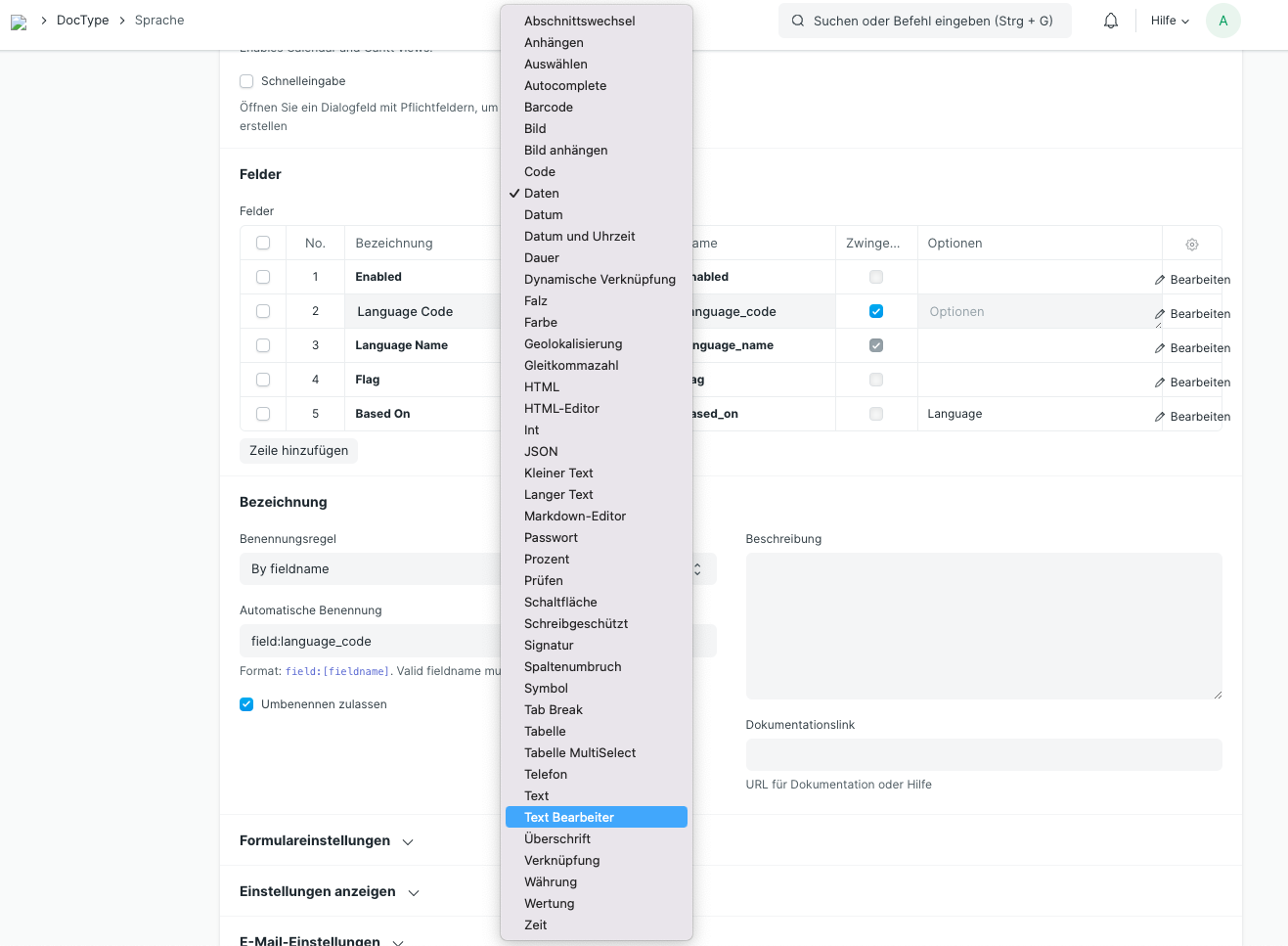Select Tabelle MultiSelect option
This screenshot has height=946, width=1288.
pos(597,752)
